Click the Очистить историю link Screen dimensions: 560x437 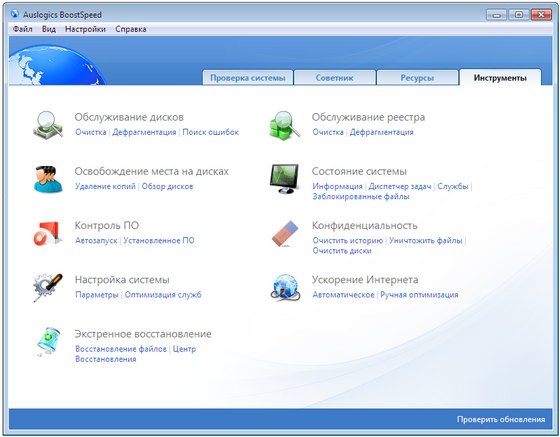348,241
